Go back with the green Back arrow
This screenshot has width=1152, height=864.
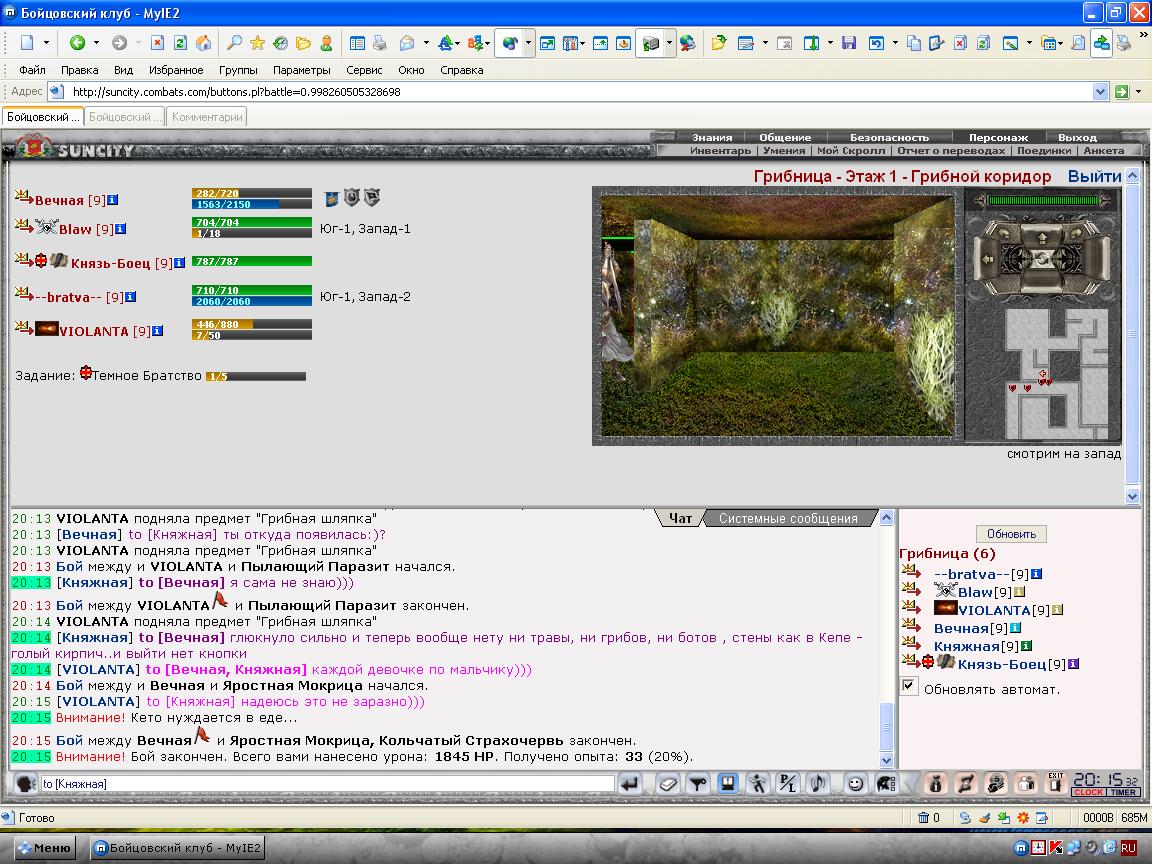[x=77, y=43]
